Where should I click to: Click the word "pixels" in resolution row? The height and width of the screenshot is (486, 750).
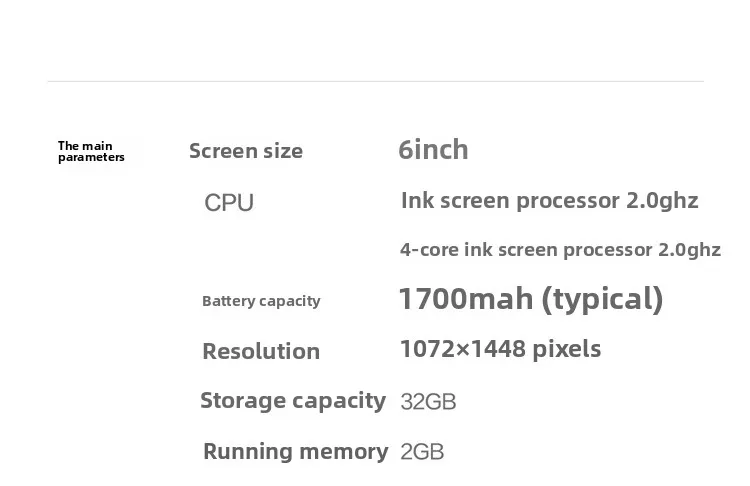[x=566, y=349]
